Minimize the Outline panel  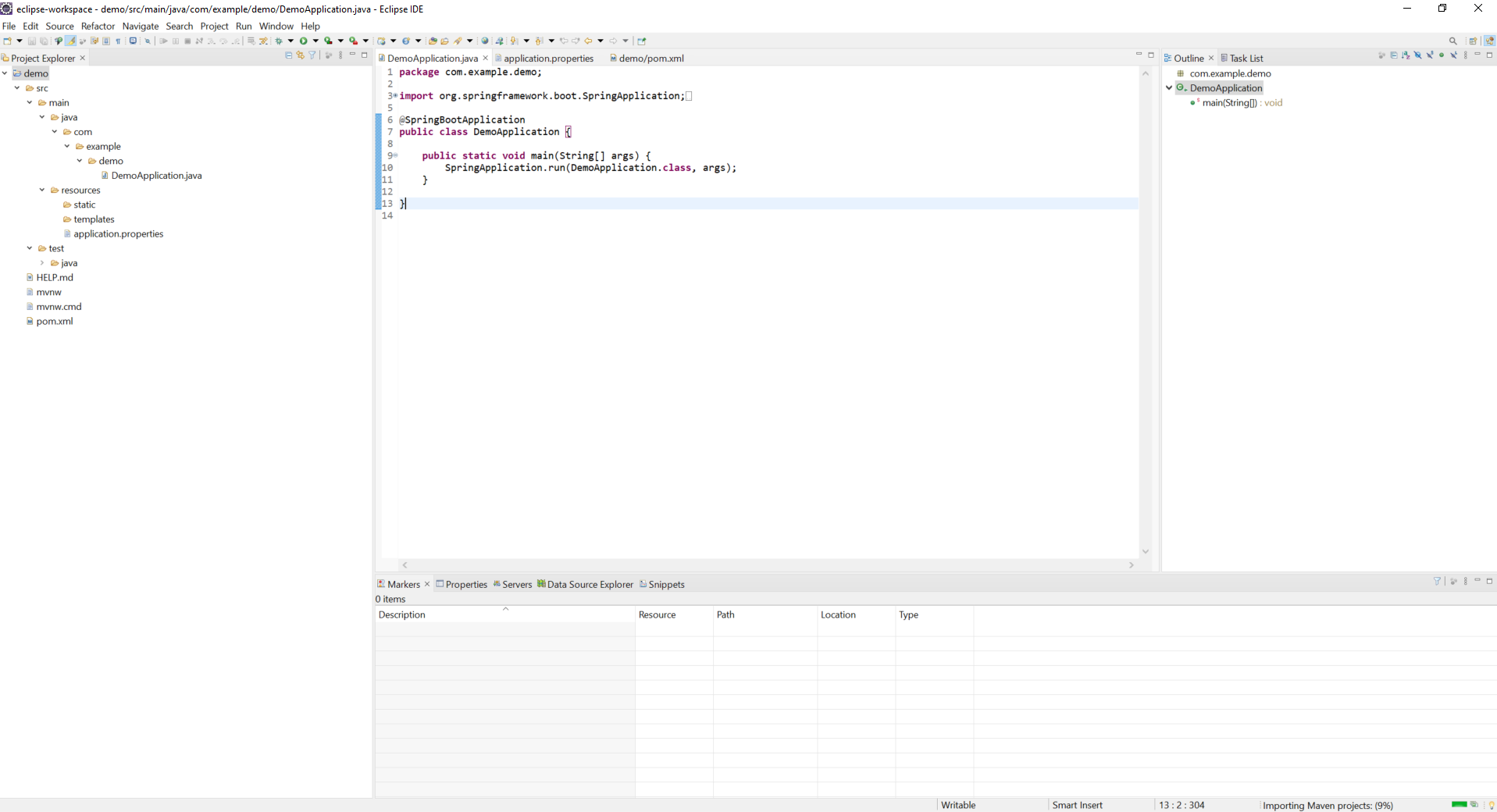click(x=1477, y=55)
